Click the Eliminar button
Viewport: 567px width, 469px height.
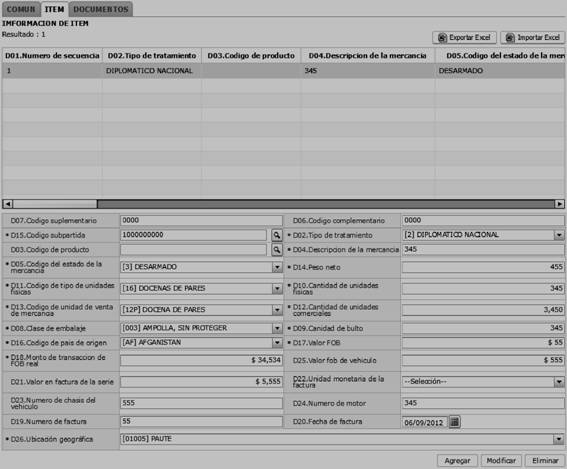(x=545, y=461)
